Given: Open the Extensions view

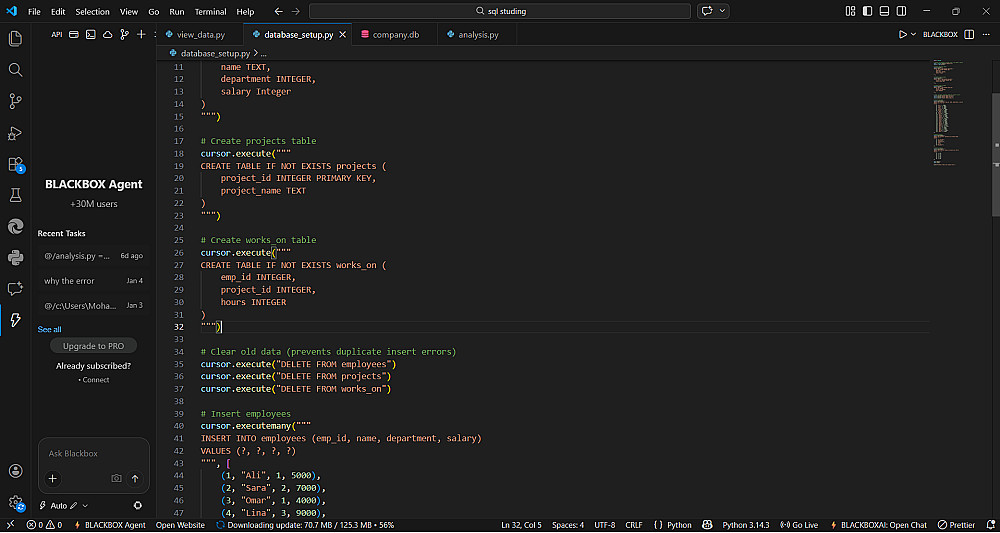Looking at the screenshot, I should coord(15,164).
